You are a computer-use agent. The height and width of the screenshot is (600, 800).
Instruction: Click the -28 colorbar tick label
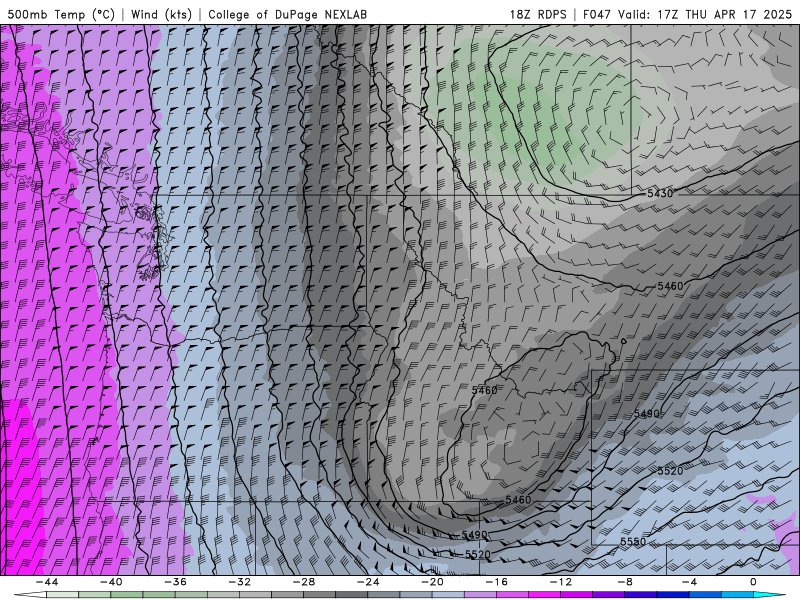[x=304, y=582]
